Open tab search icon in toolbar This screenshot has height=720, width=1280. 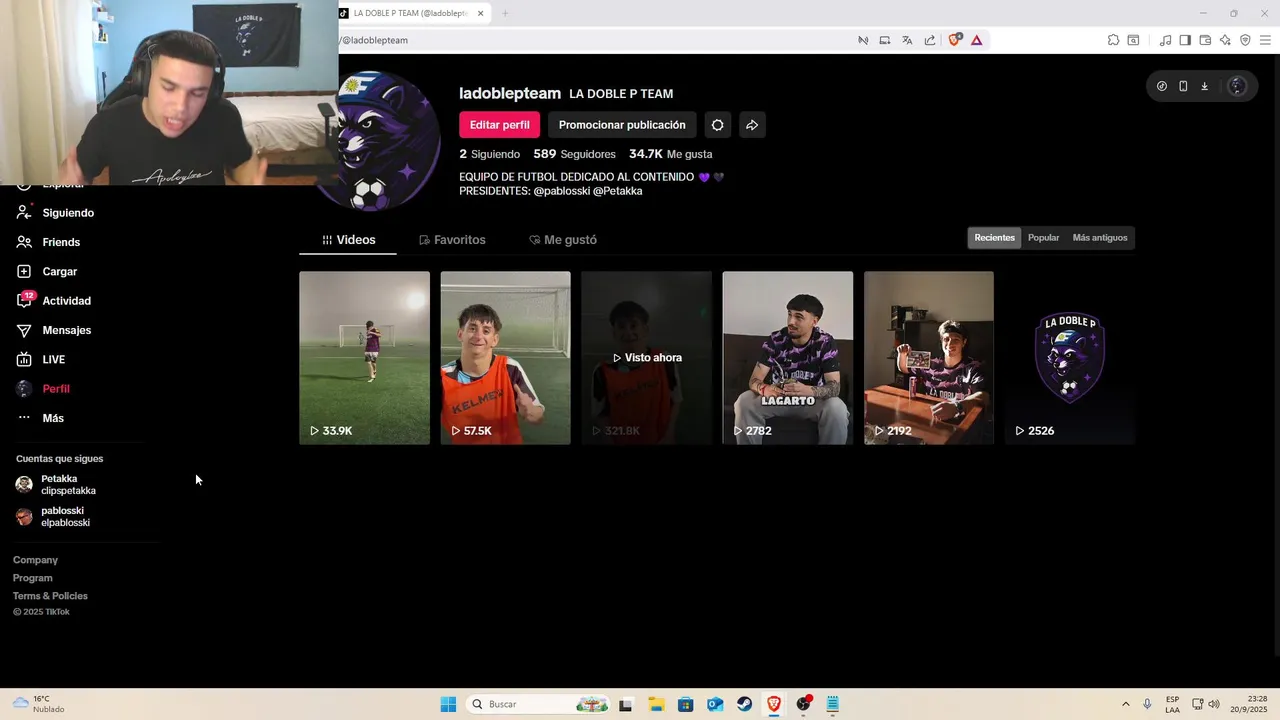(1133, 40)
